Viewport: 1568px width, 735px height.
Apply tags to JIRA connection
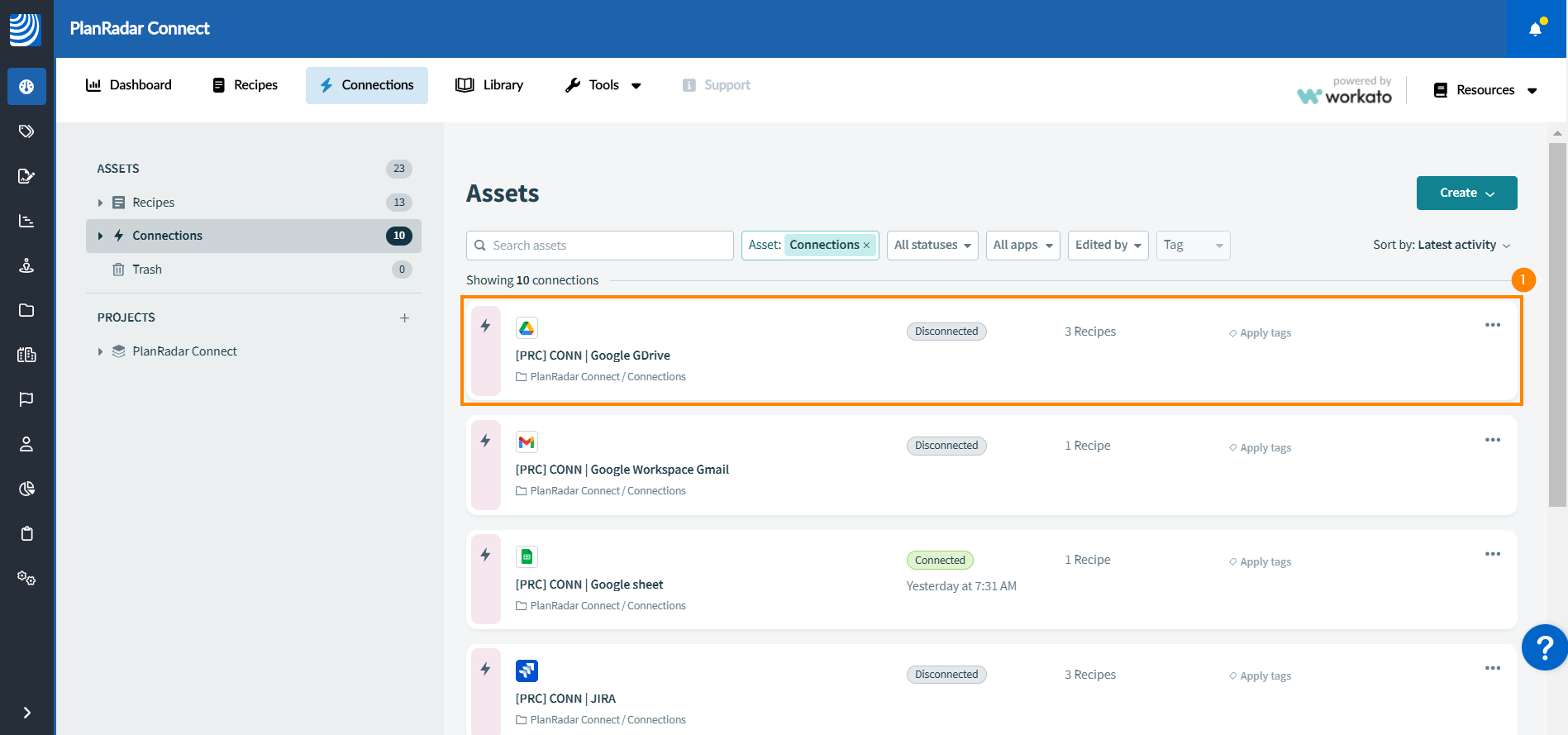(x=1260, y=676)
